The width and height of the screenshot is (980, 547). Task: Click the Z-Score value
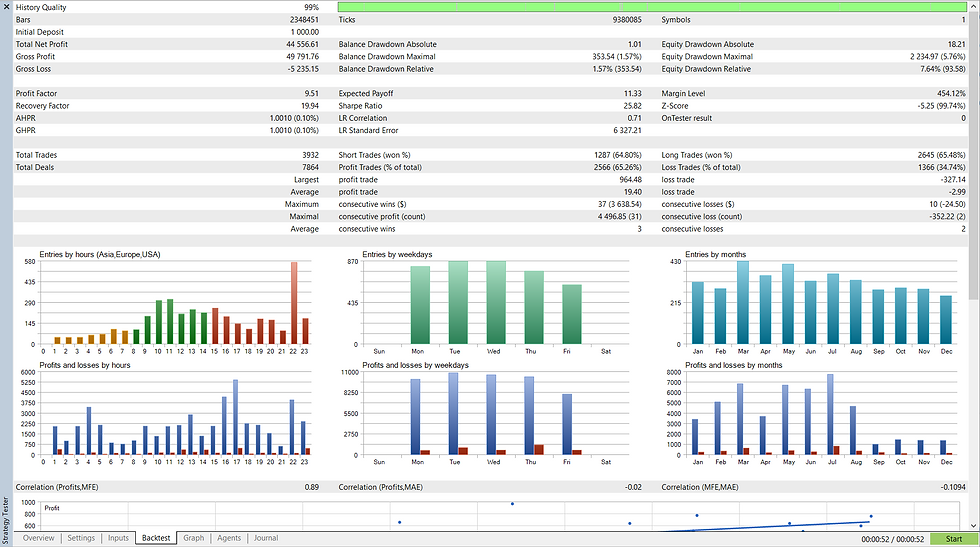click(942, 106)
